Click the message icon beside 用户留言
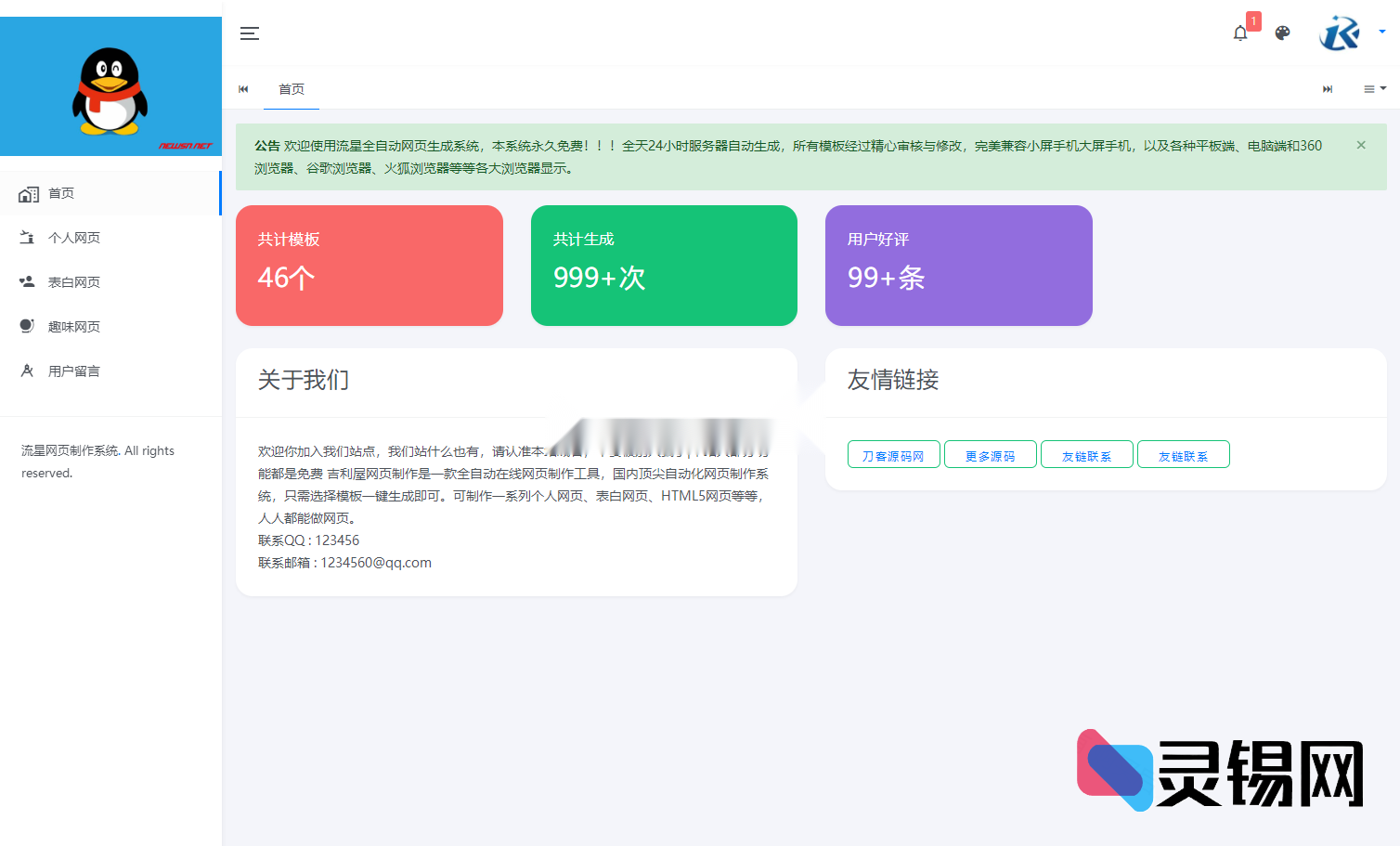The width and height of the screenshot is (1400, 846). click(28, 371)
